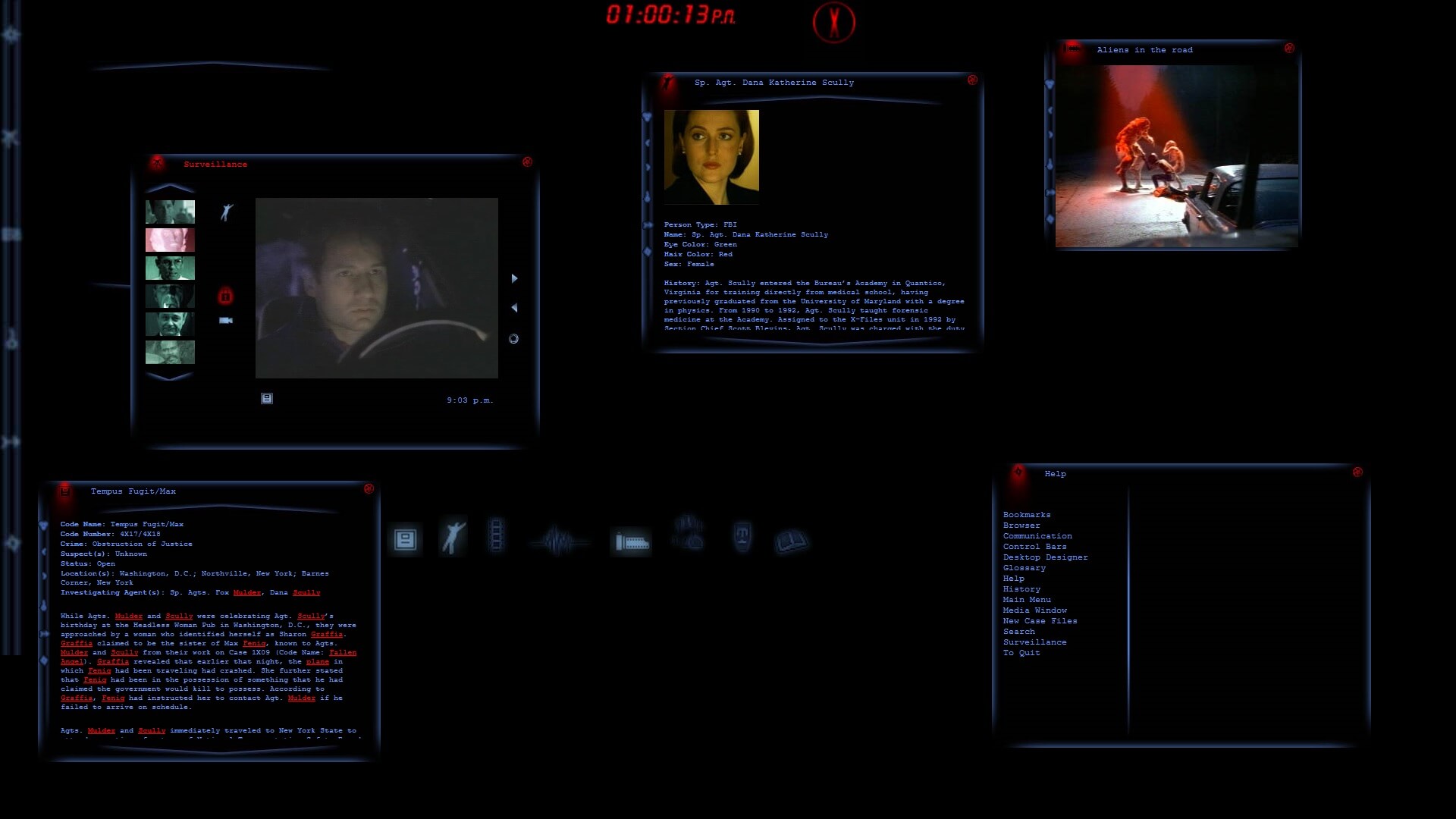
Task: Click the top down-arrow on Aliens window's side strip
Action: pos(1050,85)
